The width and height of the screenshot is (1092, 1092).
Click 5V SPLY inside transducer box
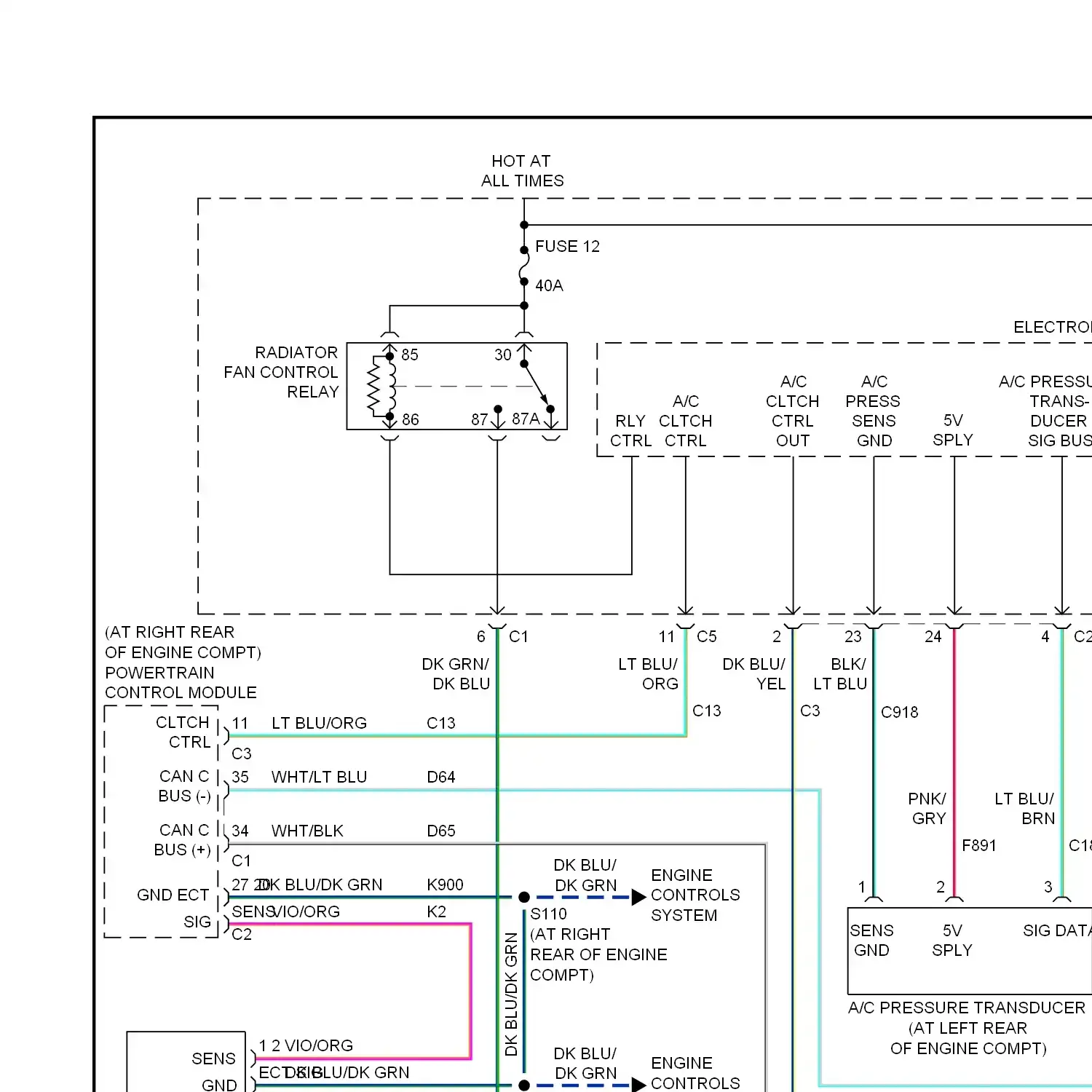[952, 940]
